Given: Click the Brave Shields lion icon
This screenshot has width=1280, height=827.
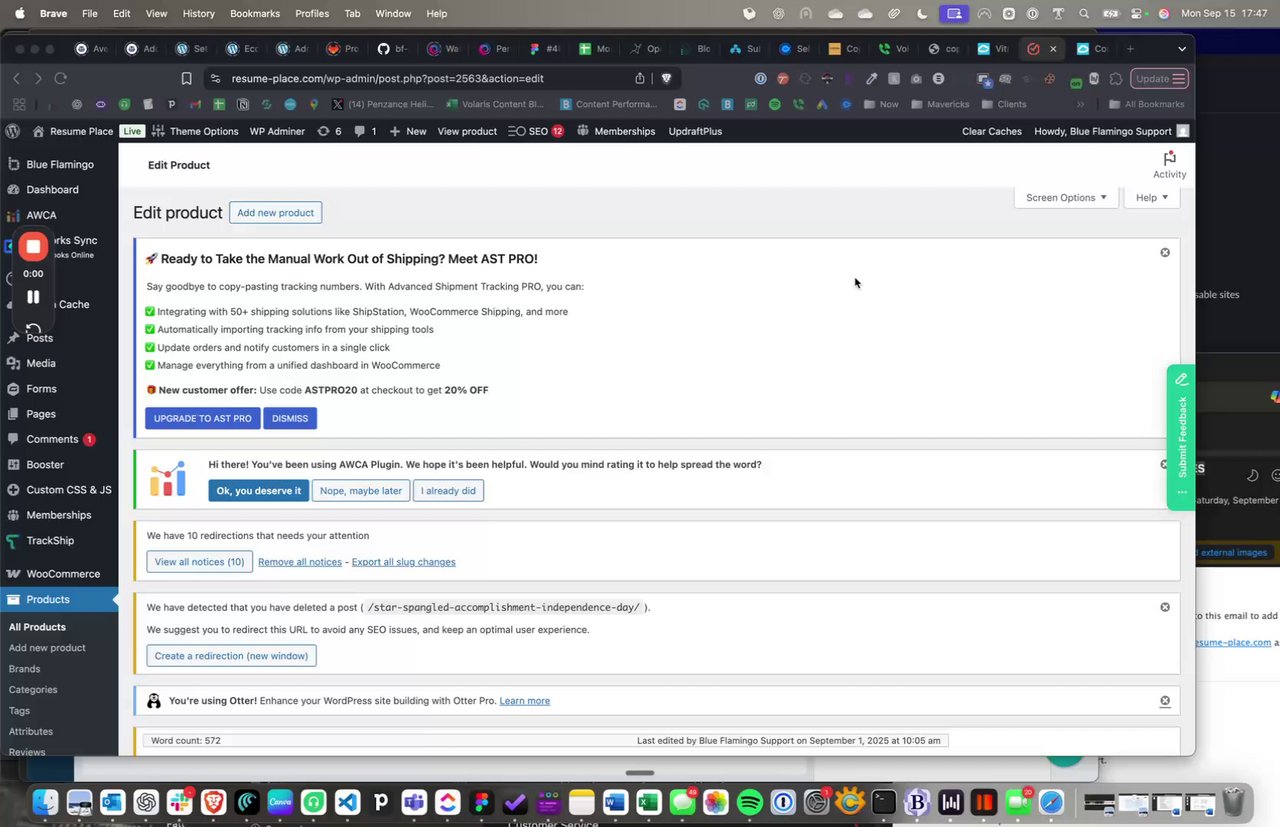Looking at the screenshot, I should [x=666, y=78].
